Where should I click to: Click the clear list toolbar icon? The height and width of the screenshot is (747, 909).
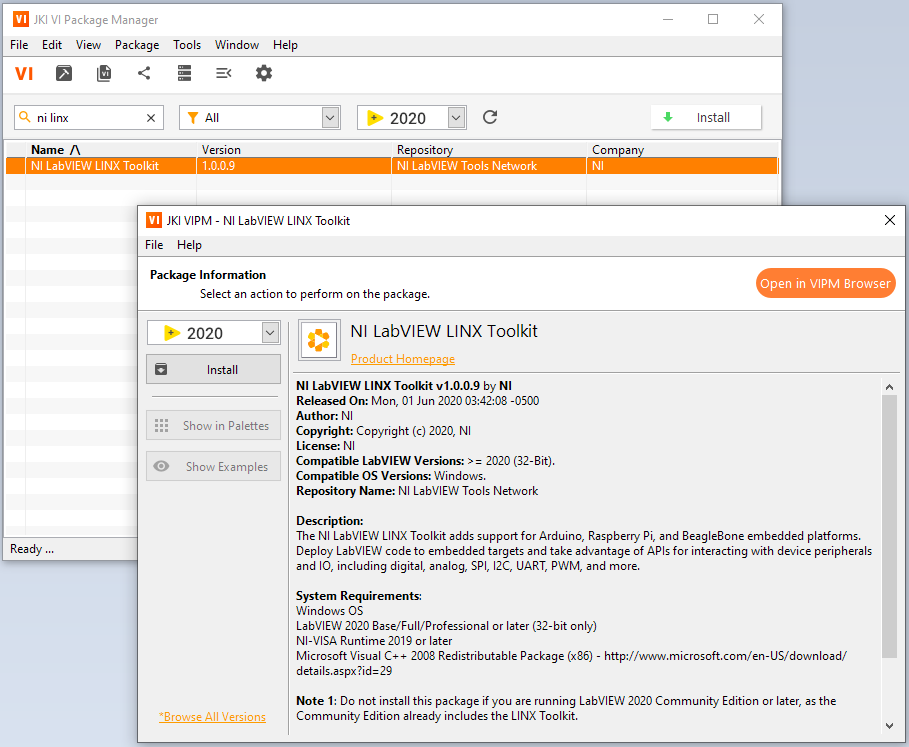pyautogui.click(x=224, y=73)
